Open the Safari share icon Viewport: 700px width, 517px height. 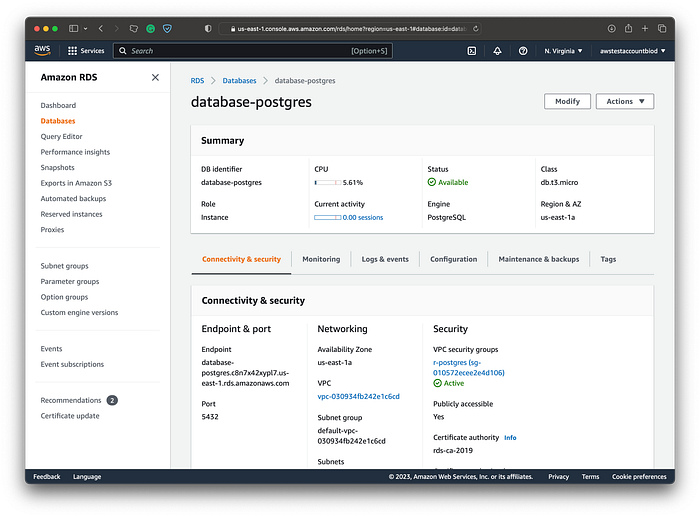(x=628, y=28)
